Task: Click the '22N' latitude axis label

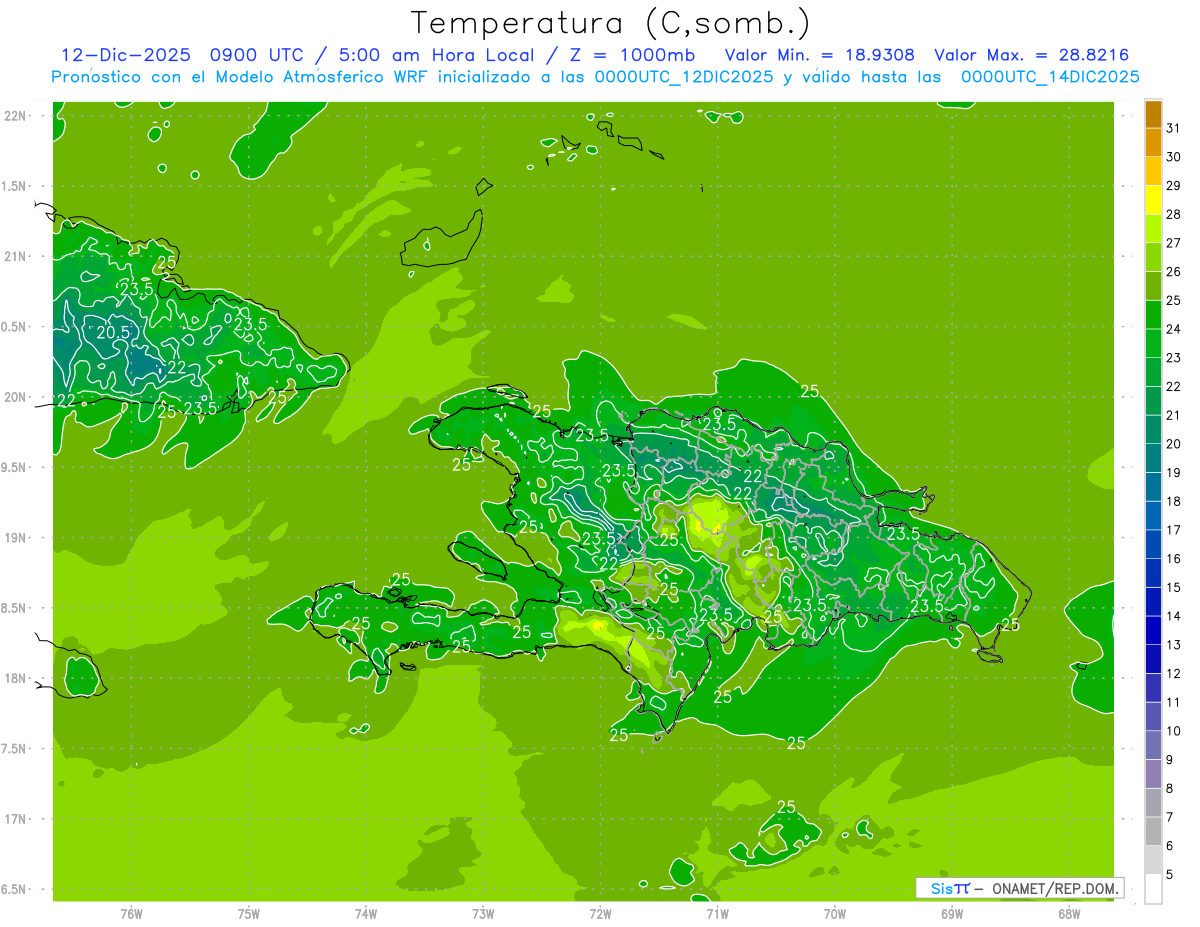Action: 16,116
